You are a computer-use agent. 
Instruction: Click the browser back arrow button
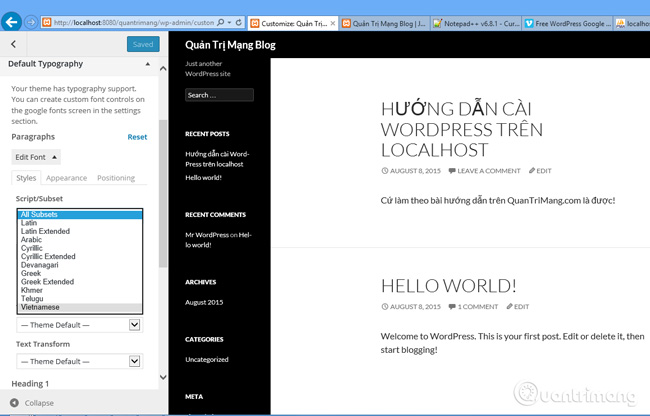pyautogui.click(x=13, y=22)
